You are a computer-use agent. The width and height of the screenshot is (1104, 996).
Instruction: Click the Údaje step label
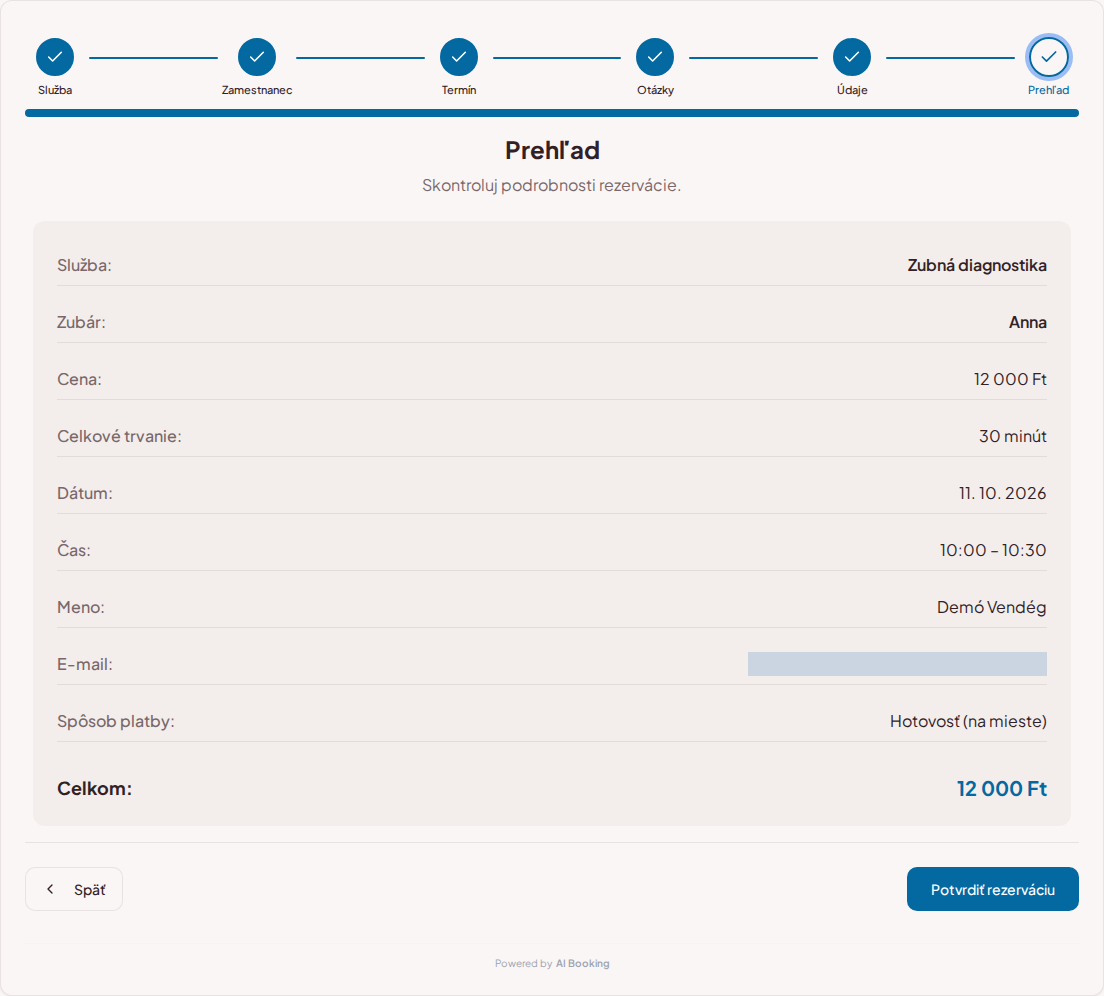tap(852, 90)
